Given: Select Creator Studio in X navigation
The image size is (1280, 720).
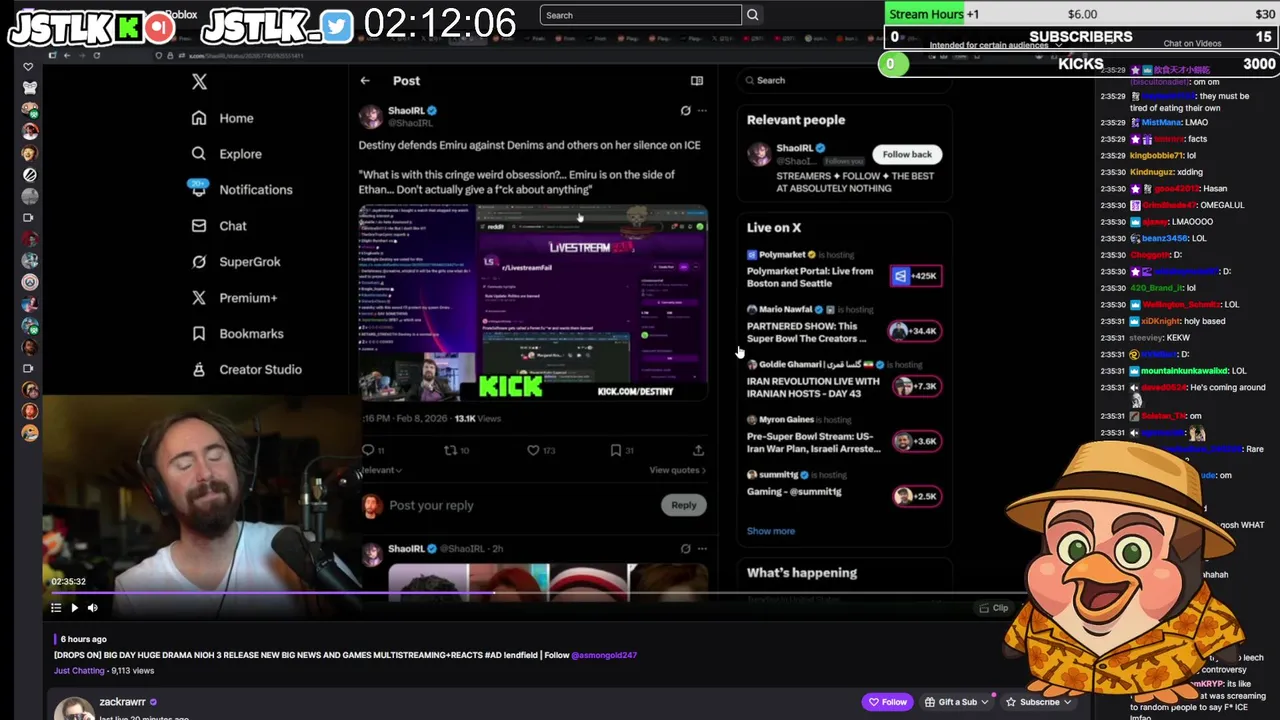Looking at the screenshot, I should 260,370.
